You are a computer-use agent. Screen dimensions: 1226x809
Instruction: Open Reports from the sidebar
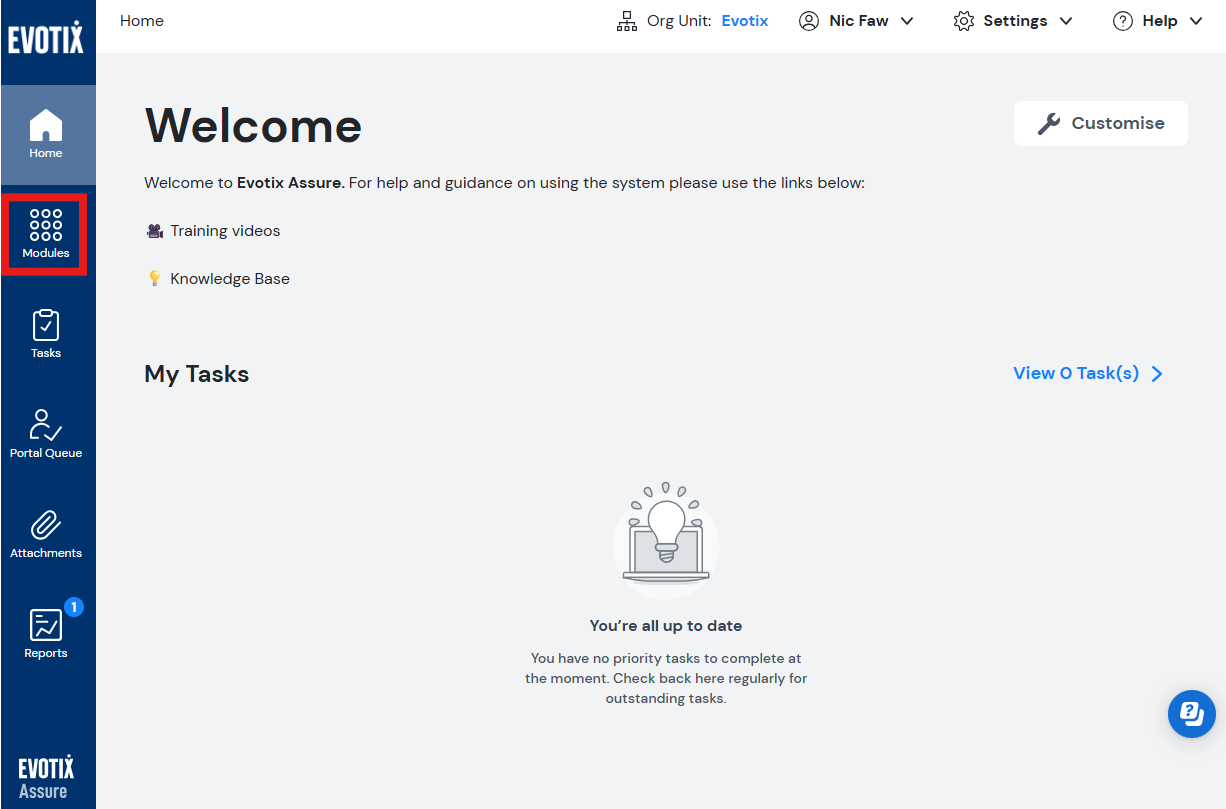tap(46, 634)
